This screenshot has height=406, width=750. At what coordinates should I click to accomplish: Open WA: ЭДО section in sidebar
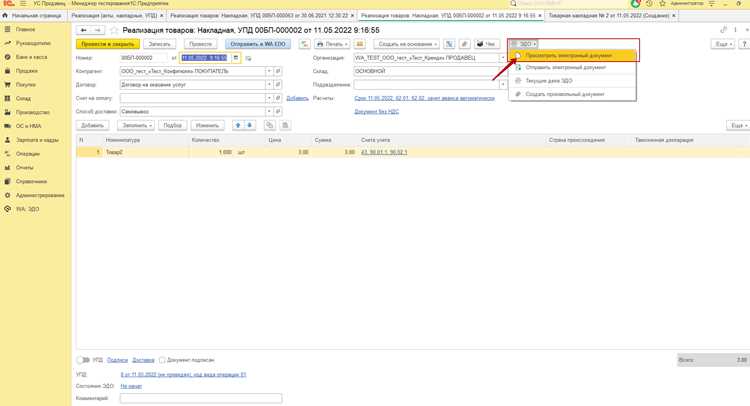[27, 209]
